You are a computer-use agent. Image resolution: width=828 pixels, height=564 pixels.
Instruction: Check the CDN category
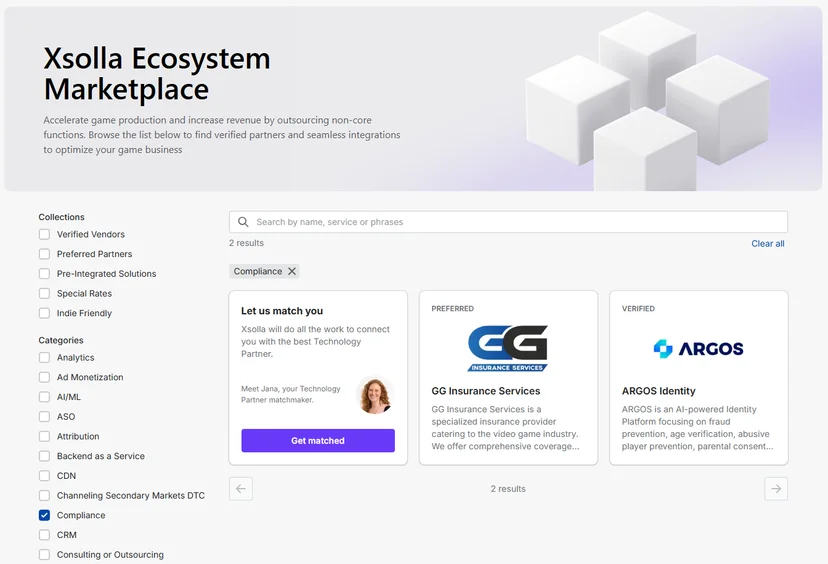click(44, 476)
